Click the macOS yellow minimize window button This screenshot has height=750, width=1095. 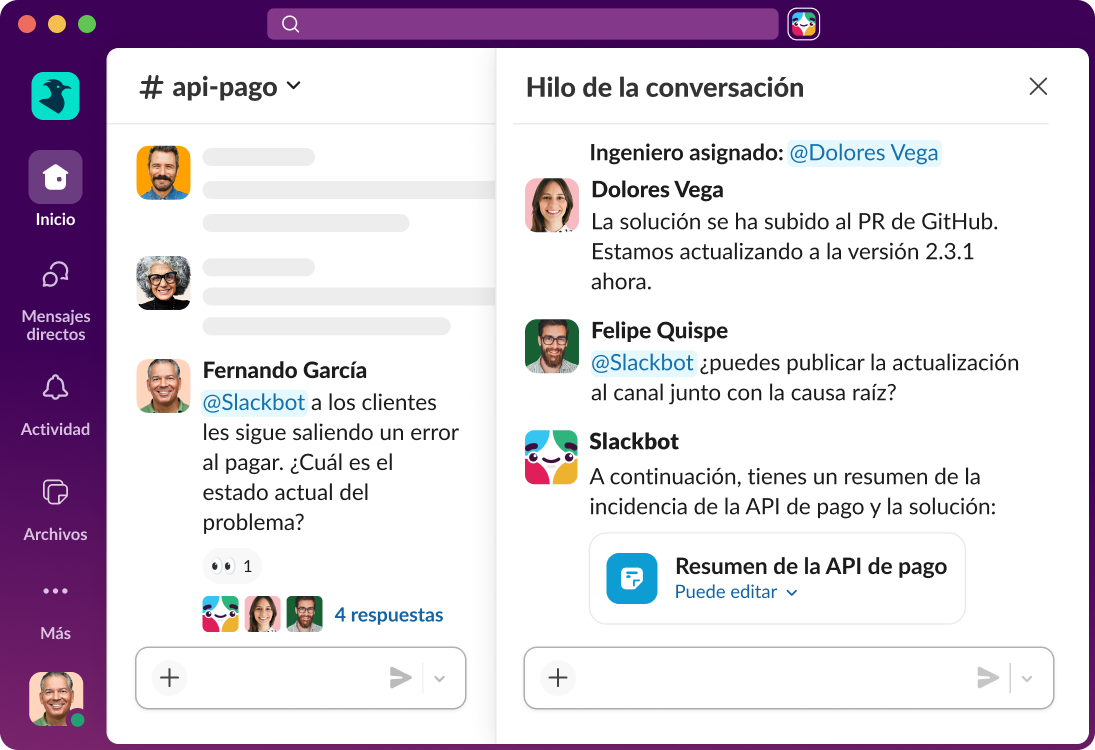[x=57, y=24]
